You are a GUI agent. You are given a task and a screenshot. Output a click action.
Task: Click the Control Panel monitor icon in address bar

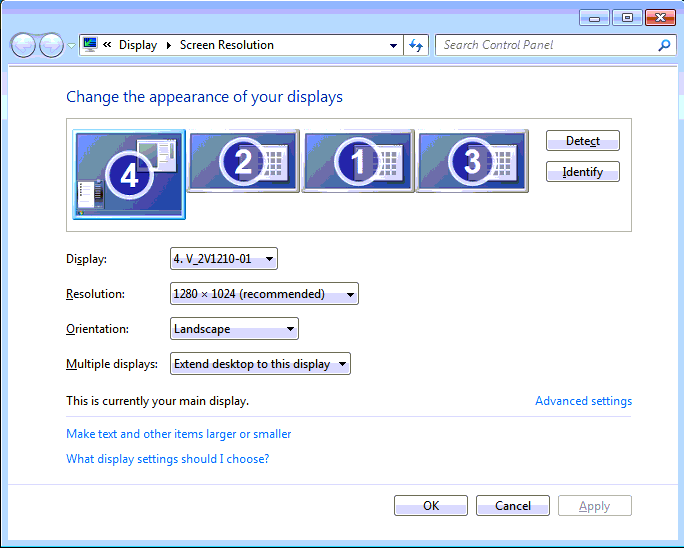[x=90, y=45]
